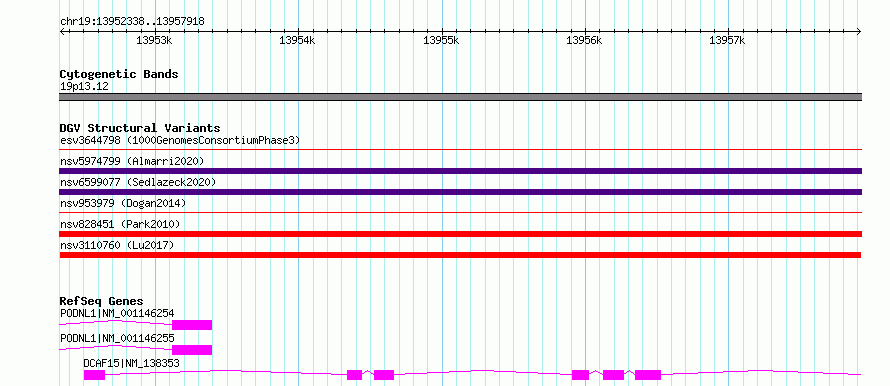Open the PODNL1|NM_001146255 gene label
Image resolution: width=890 pixels, height=386 pixels.
point(117,338)
